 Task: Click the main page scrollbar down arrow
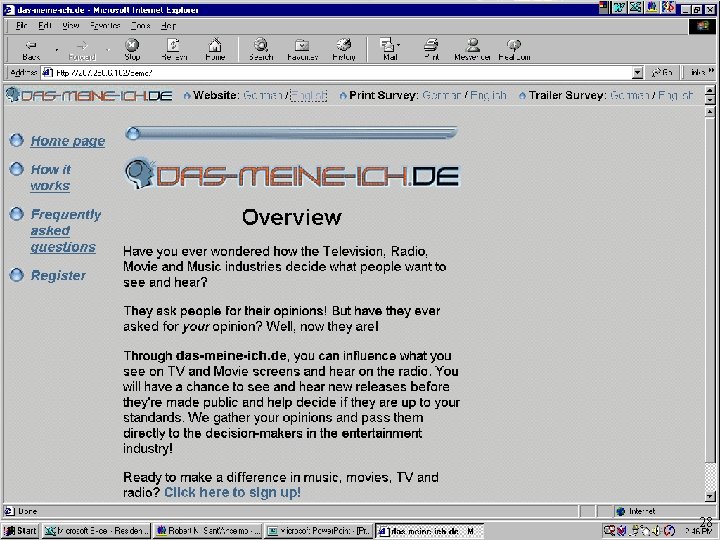(x=710, y=496)
